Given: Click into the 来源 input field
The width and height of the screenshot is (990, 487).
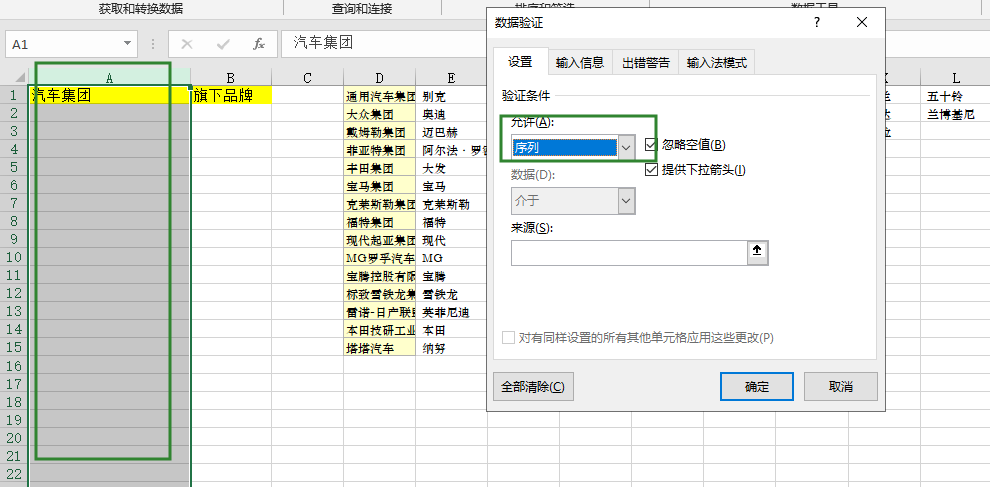Looking at the screenshot, I should [629, 253].
